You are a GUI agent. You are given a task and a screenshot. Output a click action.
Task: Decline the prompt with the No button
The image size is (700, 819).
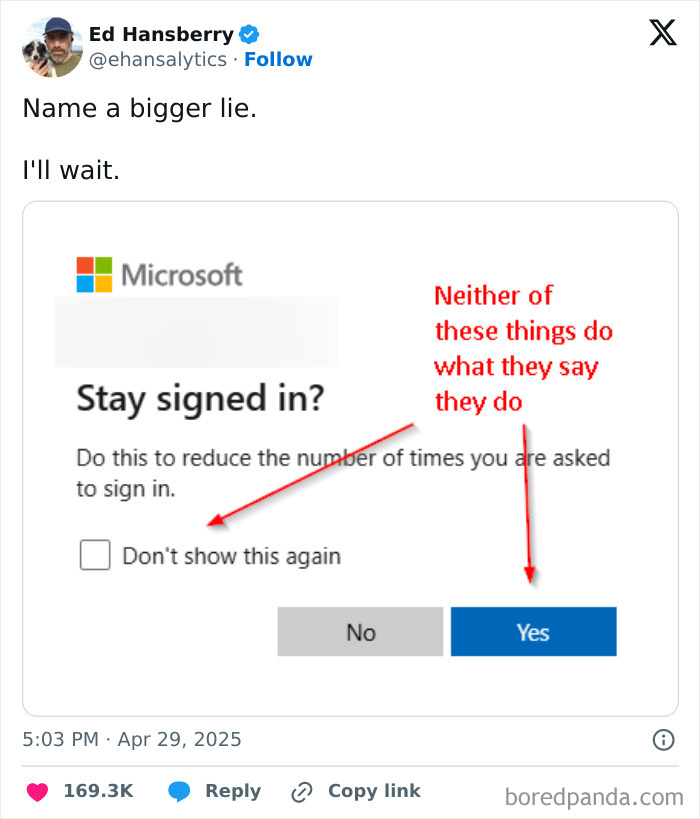pos(360,631)
